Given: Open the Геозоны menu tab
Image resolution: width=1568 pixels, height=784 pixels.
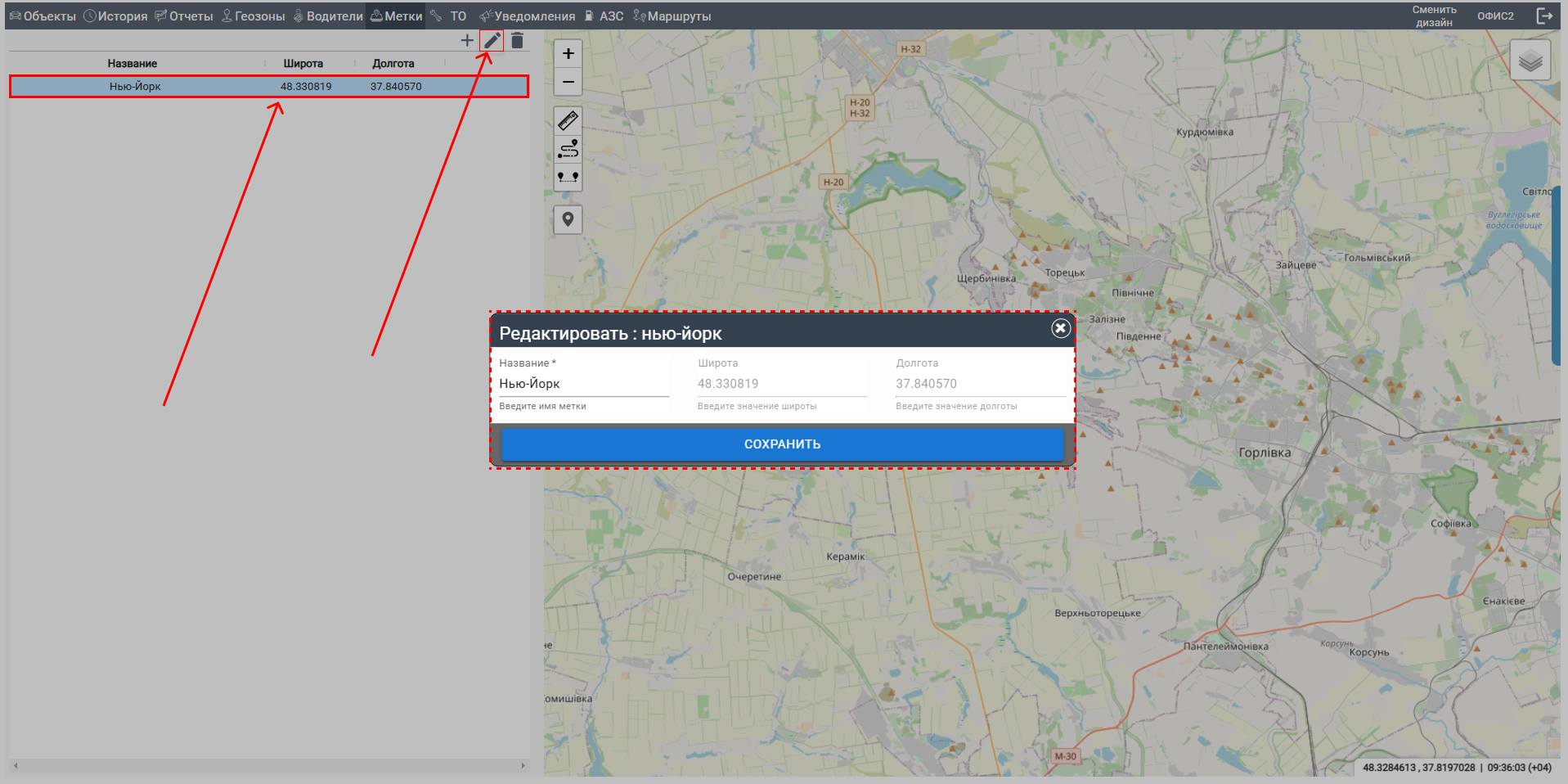Looking at the screenshot, I should pos(254,16).
